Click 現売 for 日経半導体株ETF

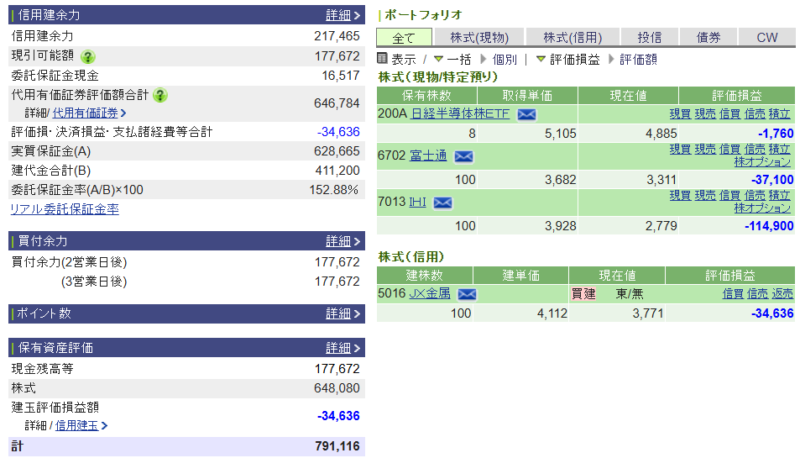point(705,114)
